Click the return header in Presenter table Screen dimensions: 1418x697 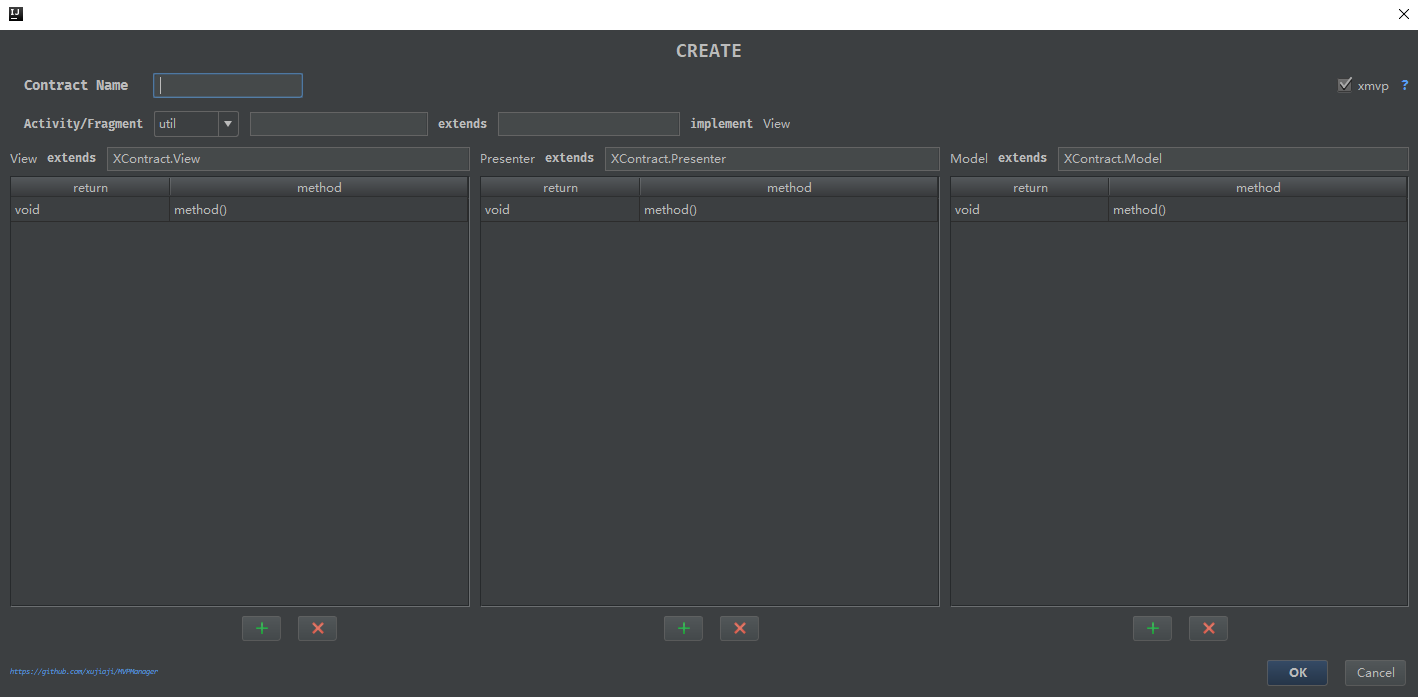pos(561,187)
